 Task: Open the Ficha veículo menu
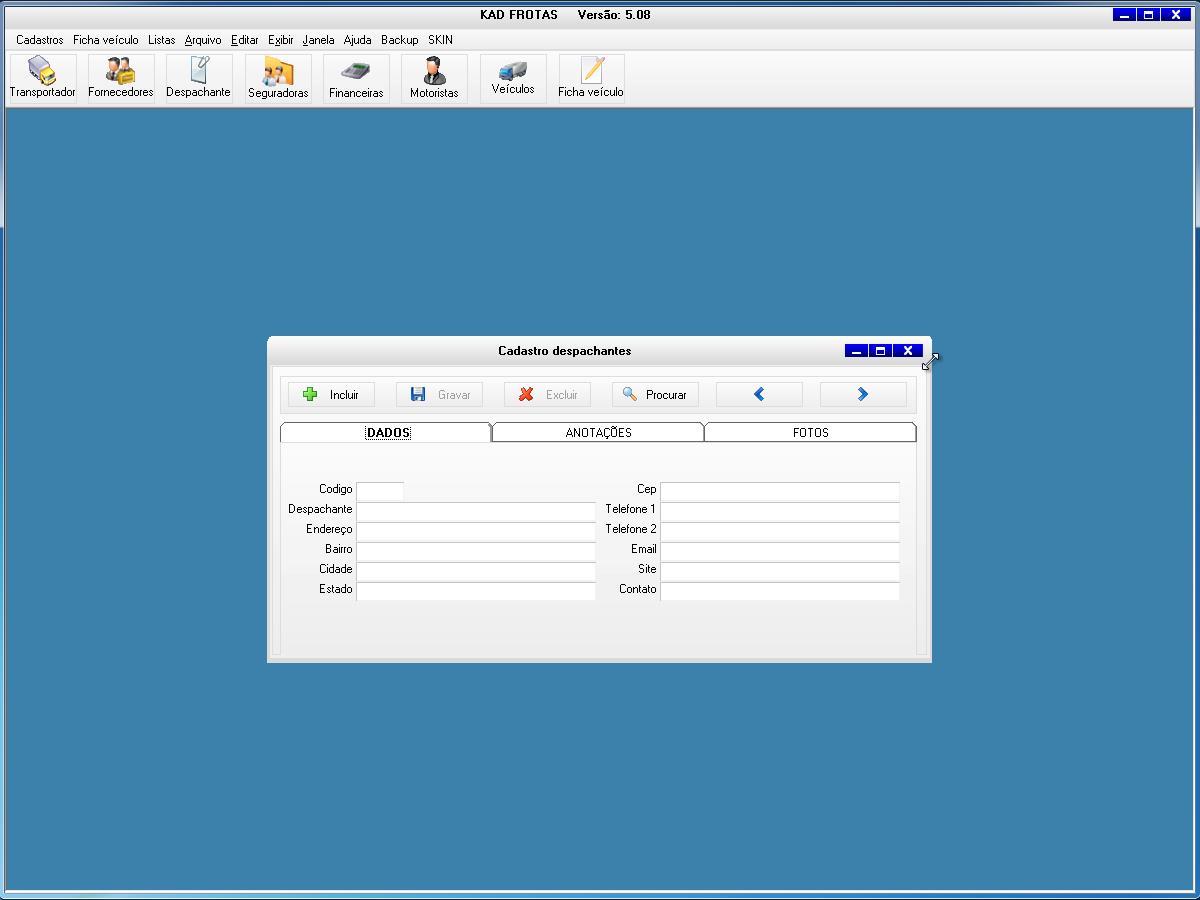coord(106,40)
